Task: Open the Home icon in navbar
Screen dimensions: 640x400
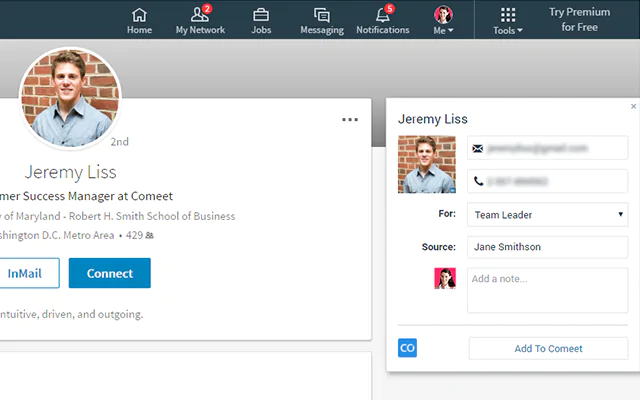Action: [x=139, y=20]
